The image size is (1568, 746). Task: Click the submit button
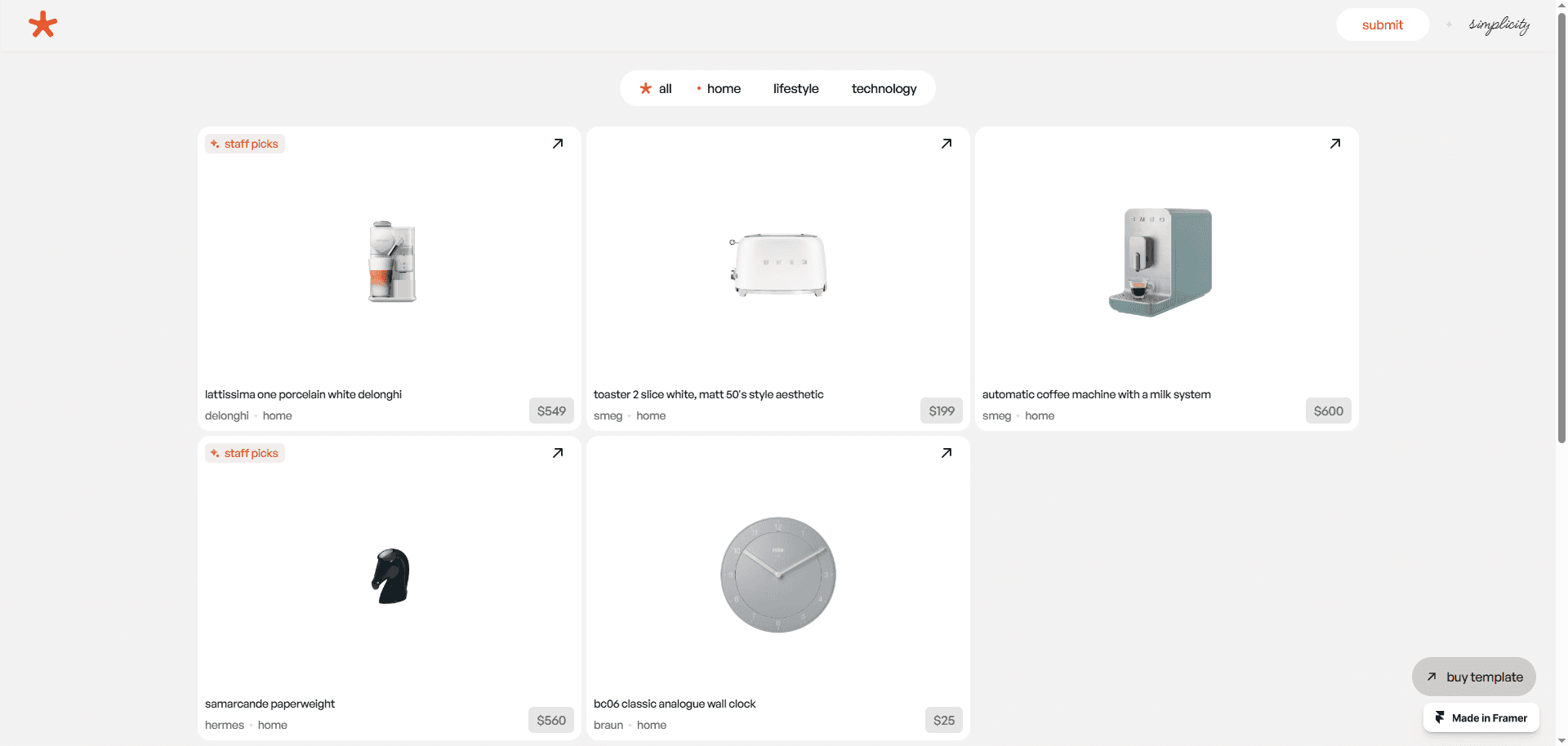[1383, 24]
